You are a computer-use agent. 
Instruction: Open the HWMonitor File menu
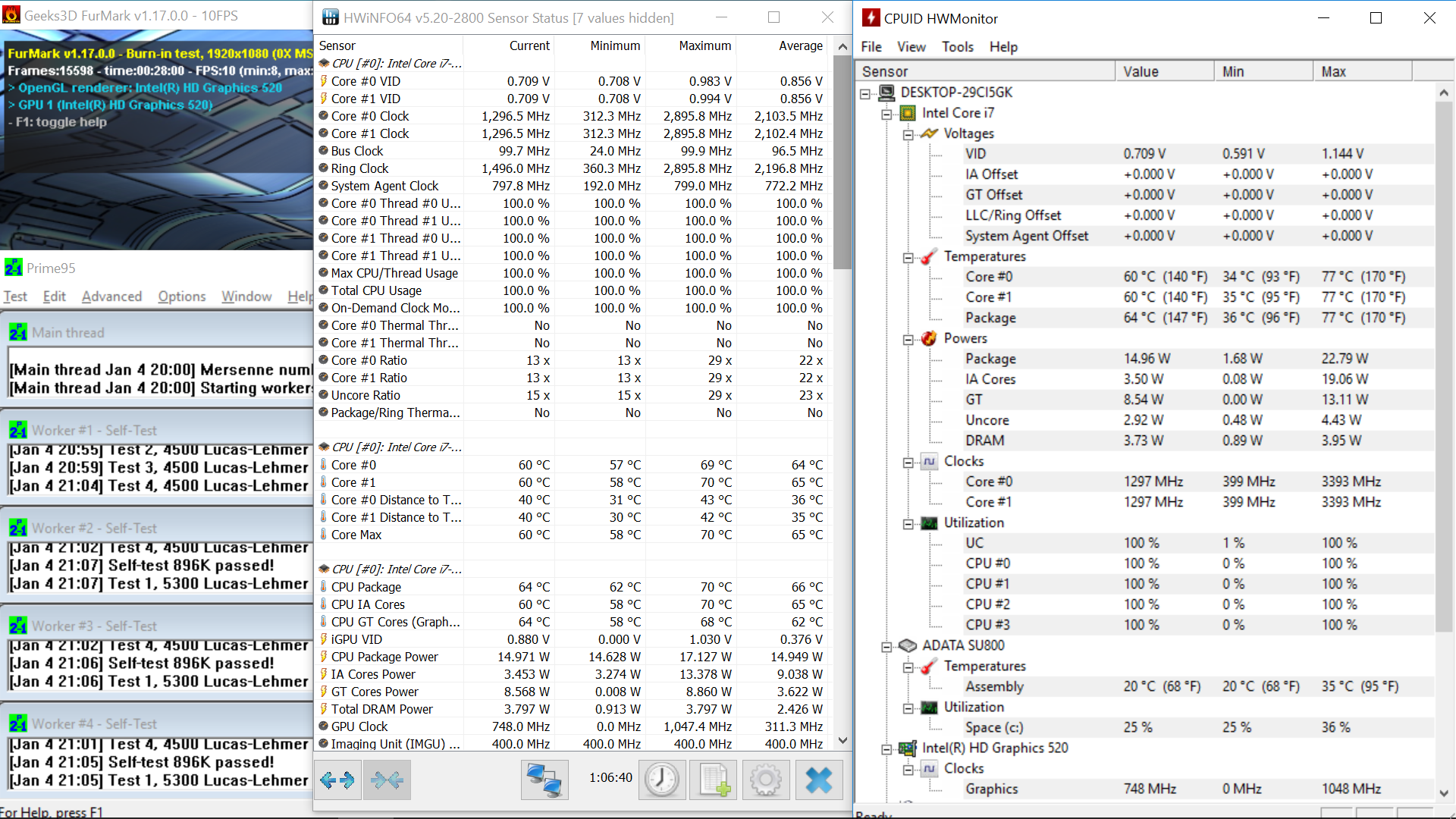click(x=871, y=47)
